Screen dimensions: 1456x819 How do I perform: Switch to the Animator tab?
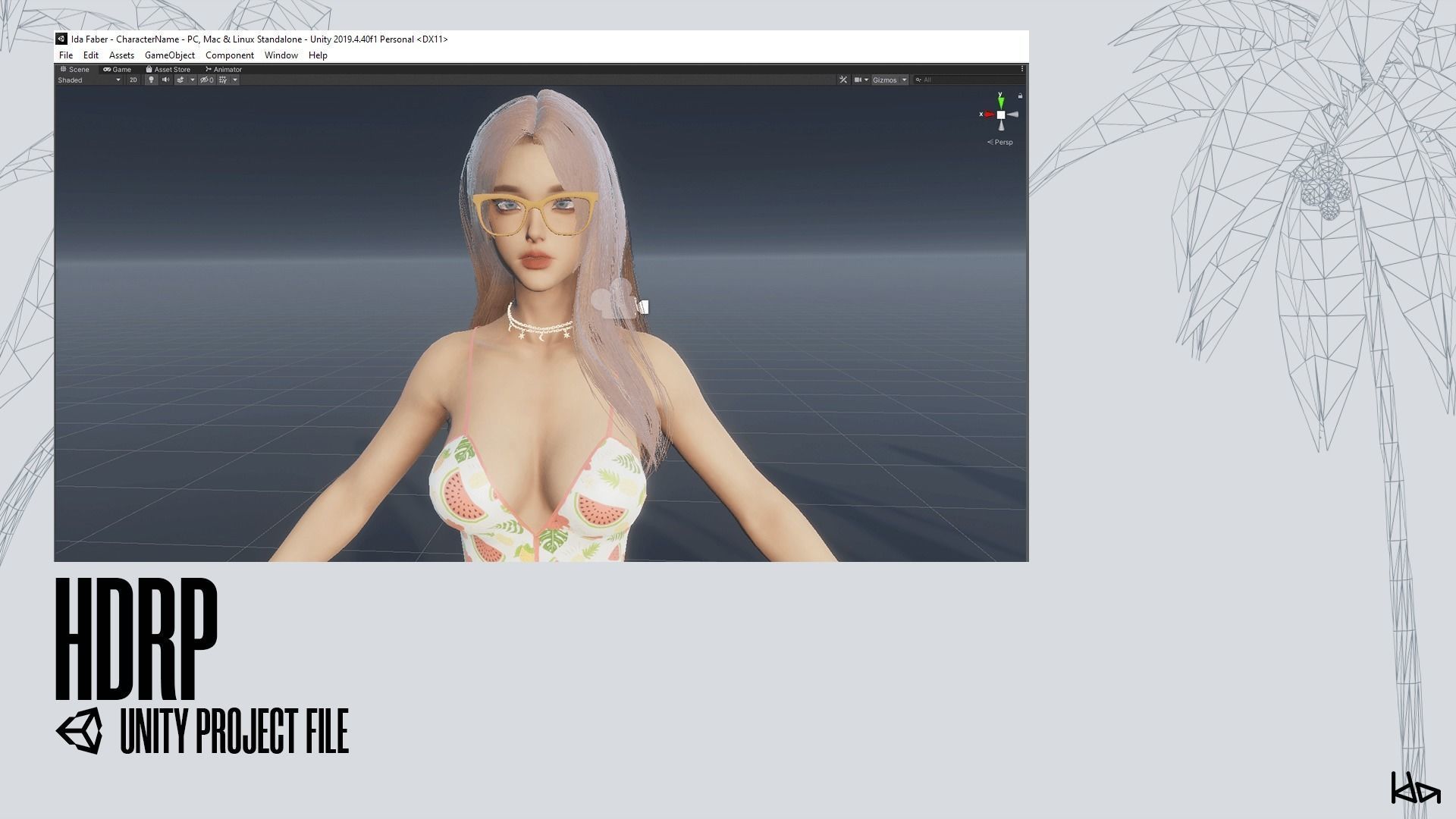pos(224,69)
